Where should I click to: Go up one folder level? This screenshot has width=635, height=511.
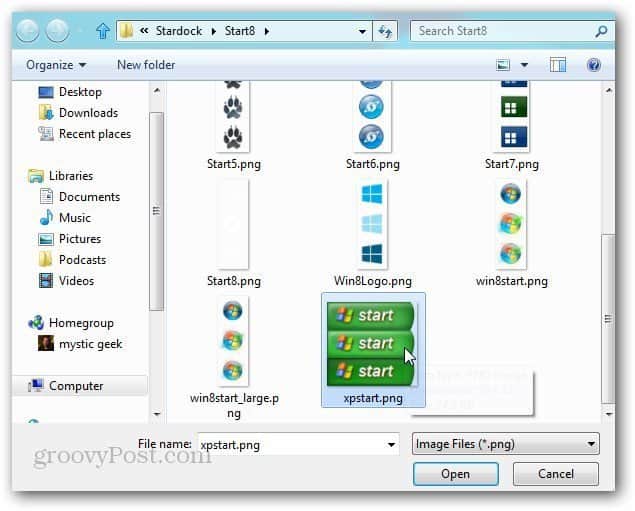click(103, 31)
